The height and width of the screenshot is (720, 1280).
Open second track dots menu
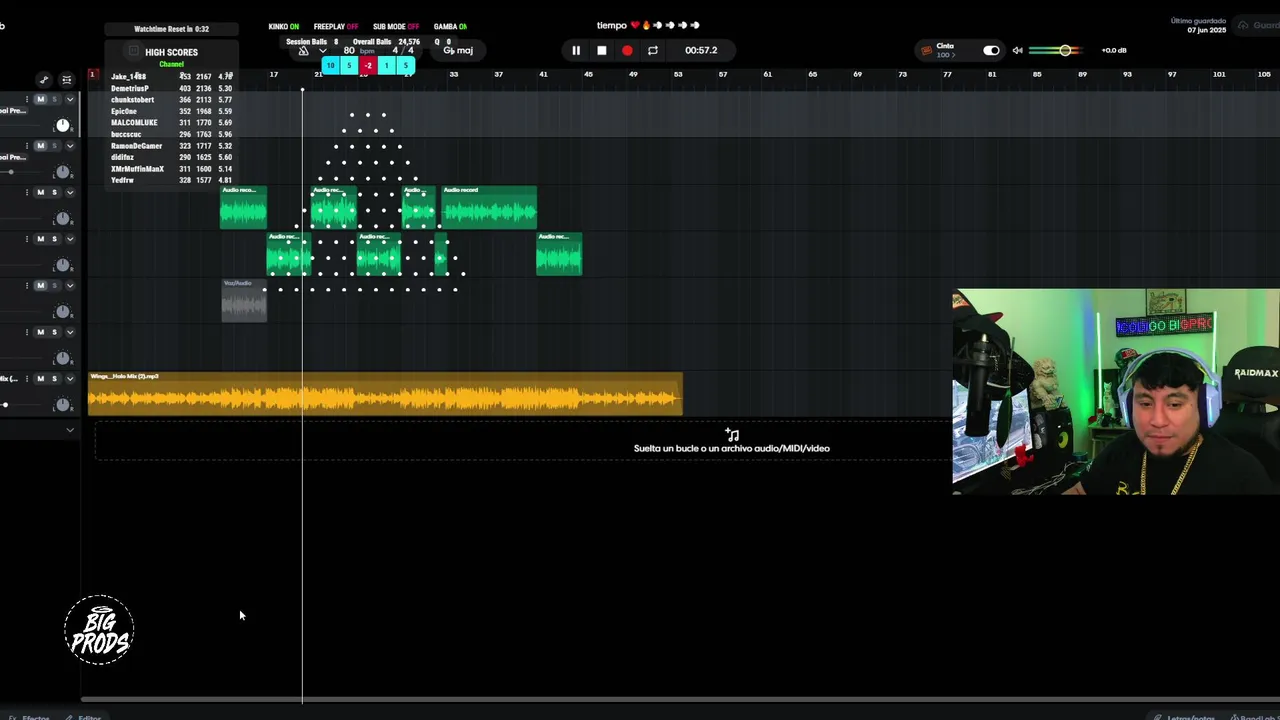(x=29, y=146)
